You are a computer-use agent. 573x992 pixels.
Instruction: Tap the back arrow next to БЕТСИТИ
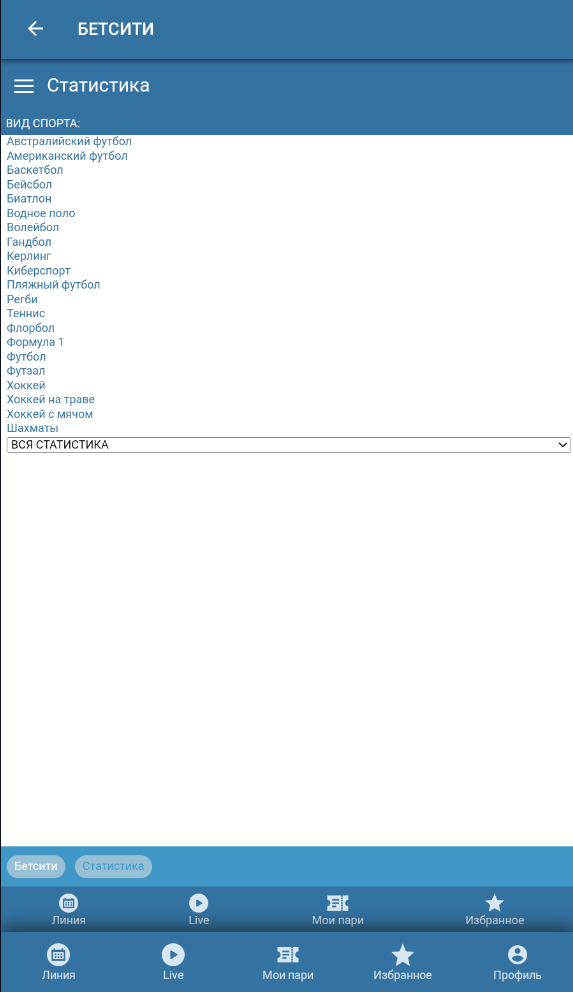coord(35,28)
